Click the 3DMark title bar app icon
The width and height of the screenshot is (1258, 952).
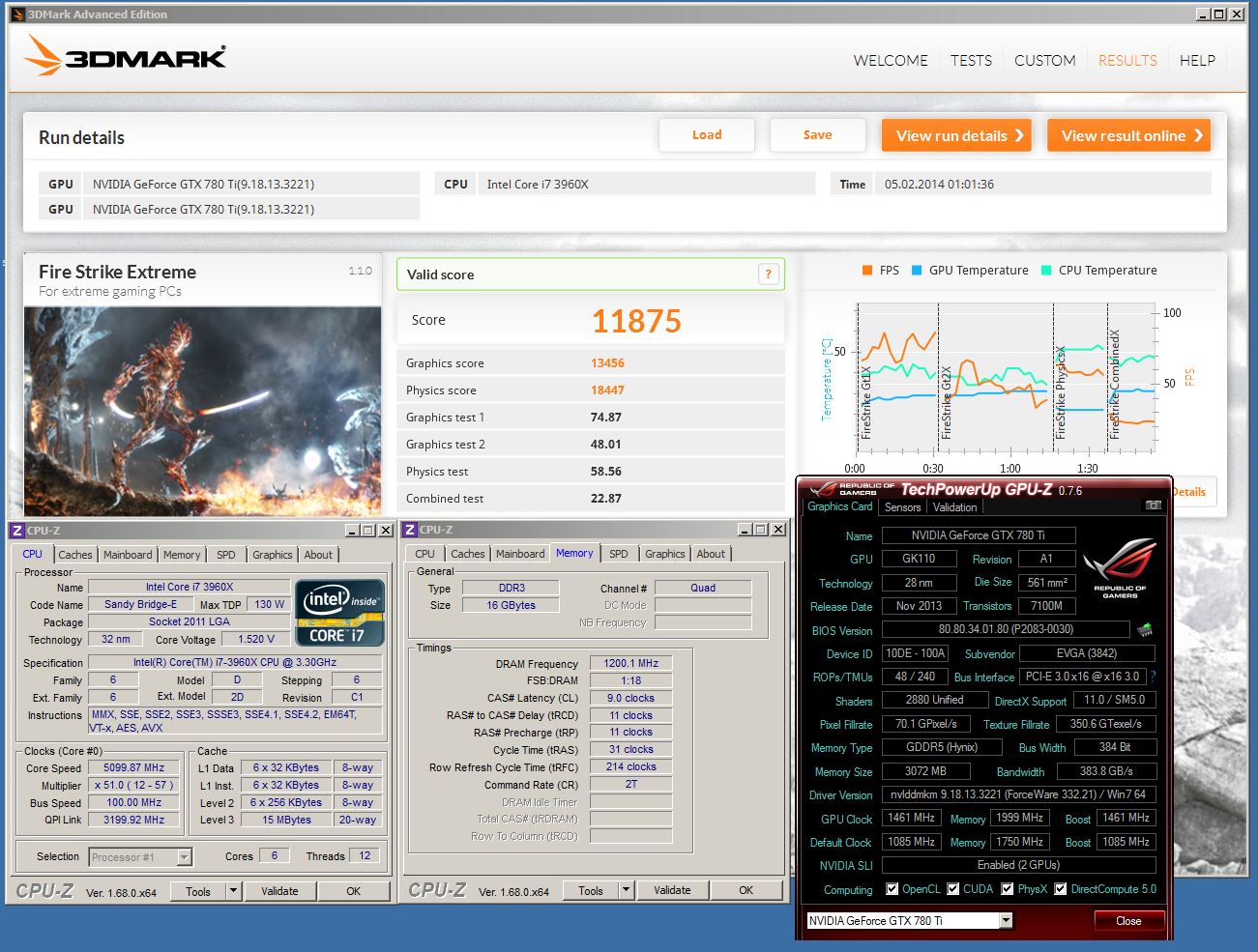[x=17, y=14]
